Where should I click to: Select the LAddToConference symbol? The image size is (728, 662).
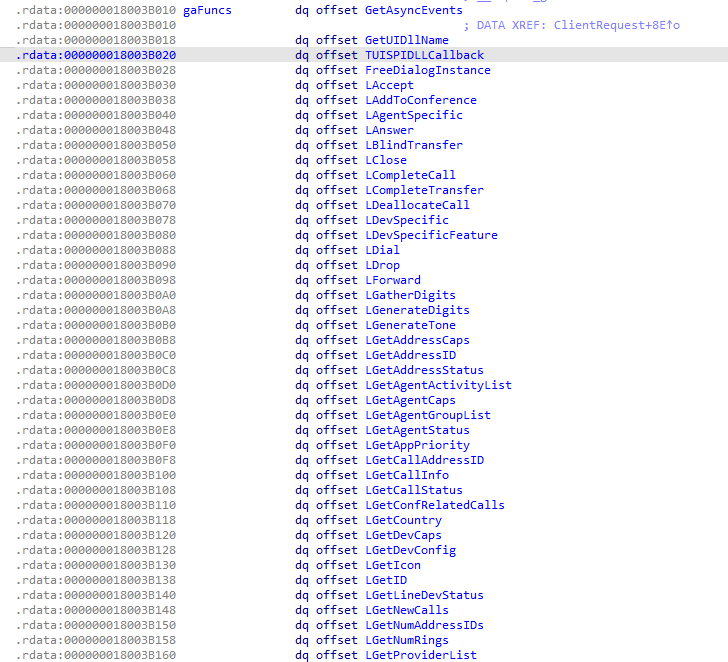point(420,100)
